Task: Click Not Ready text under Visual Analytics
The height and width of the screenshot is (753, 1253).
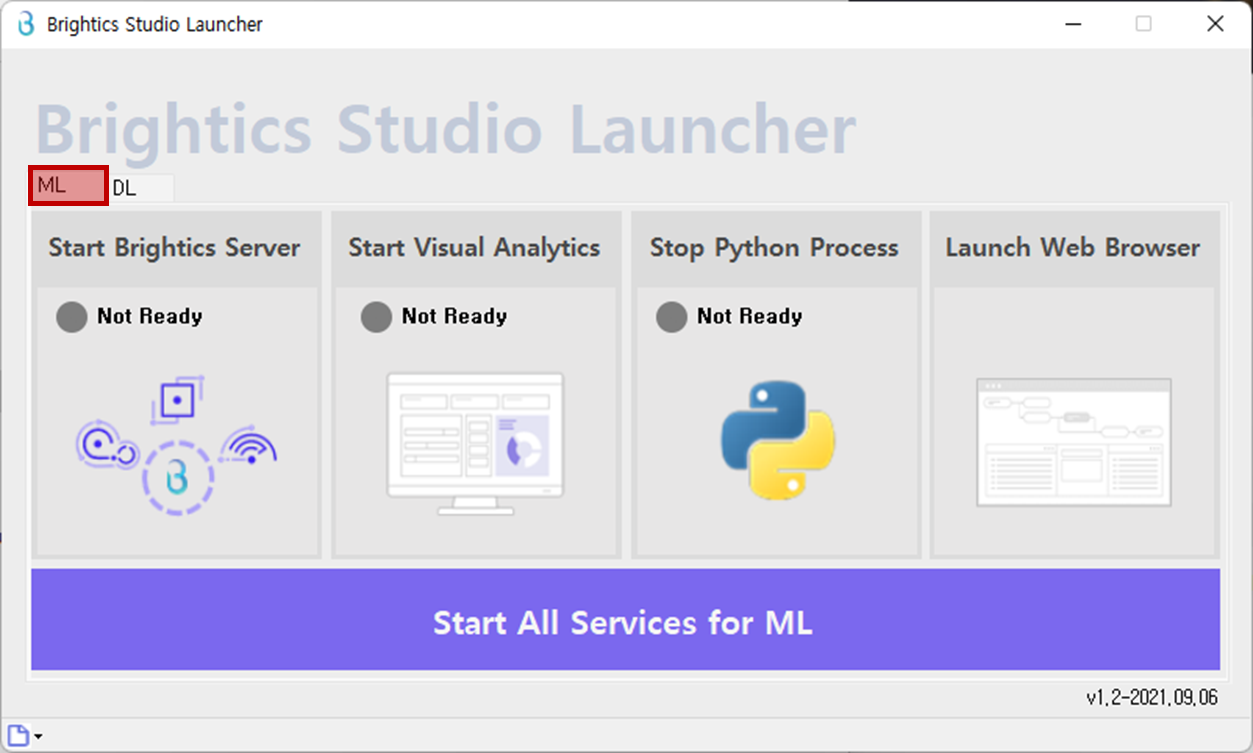Action: pyautogui.click(x=454, y=317)
